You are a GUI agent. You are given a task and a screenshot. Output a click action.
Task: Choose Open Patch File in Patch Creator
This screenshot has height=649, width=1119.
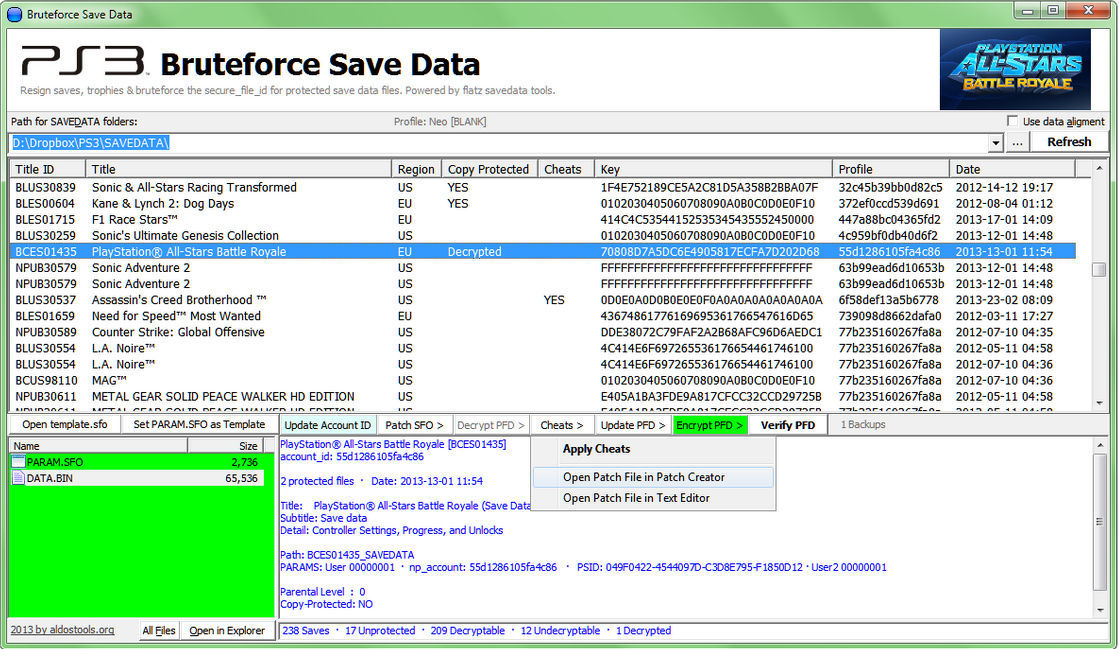(x=643, y=477)
